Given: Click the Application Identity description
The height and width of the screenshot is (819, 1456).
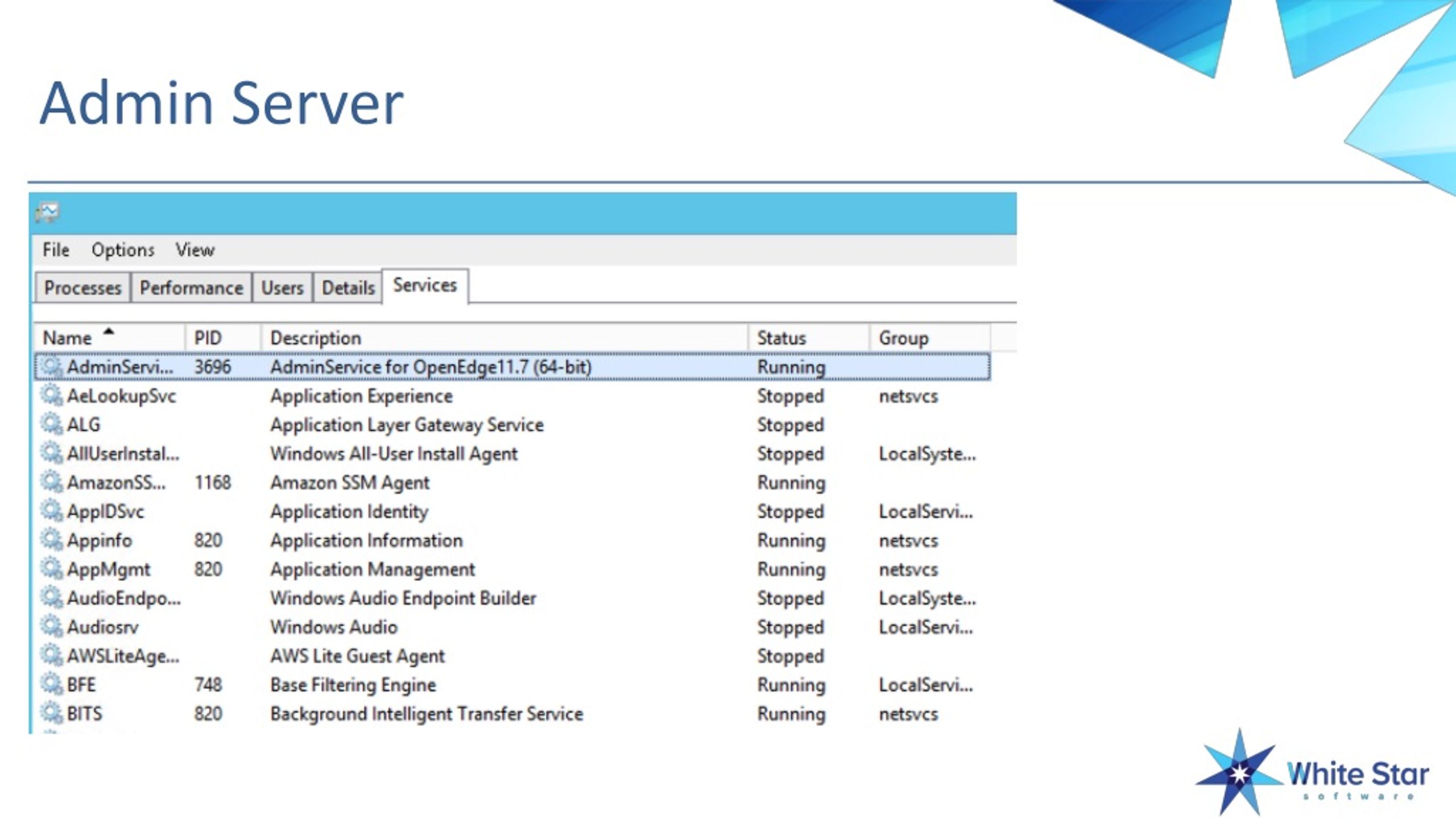Looking at the screenshot, I should (x=349, y=511).
